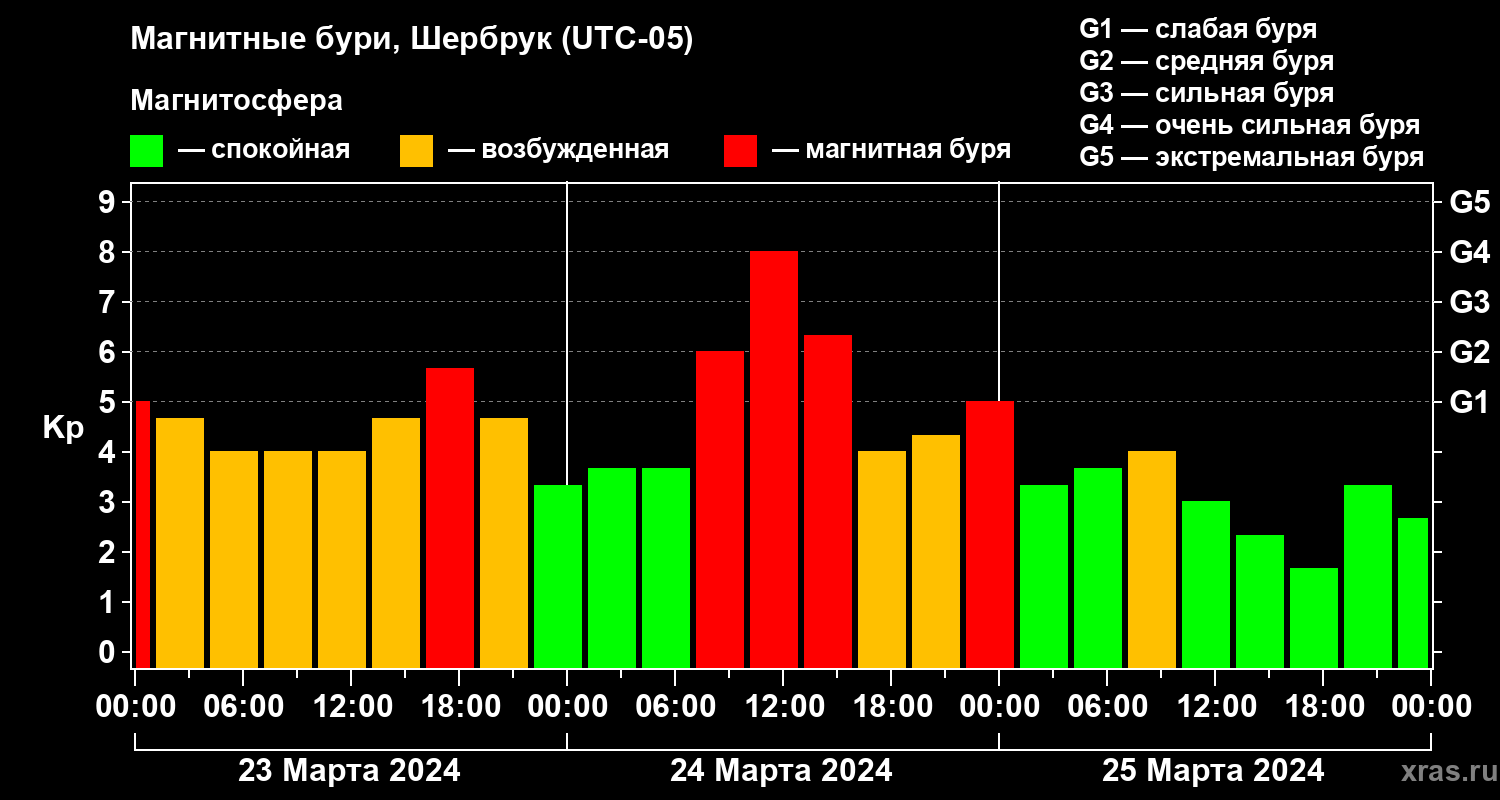Click the '06:00' time label above 25 Марта
The width and height of the screenshot is (1500, 800).
(x=1107, y=707)
